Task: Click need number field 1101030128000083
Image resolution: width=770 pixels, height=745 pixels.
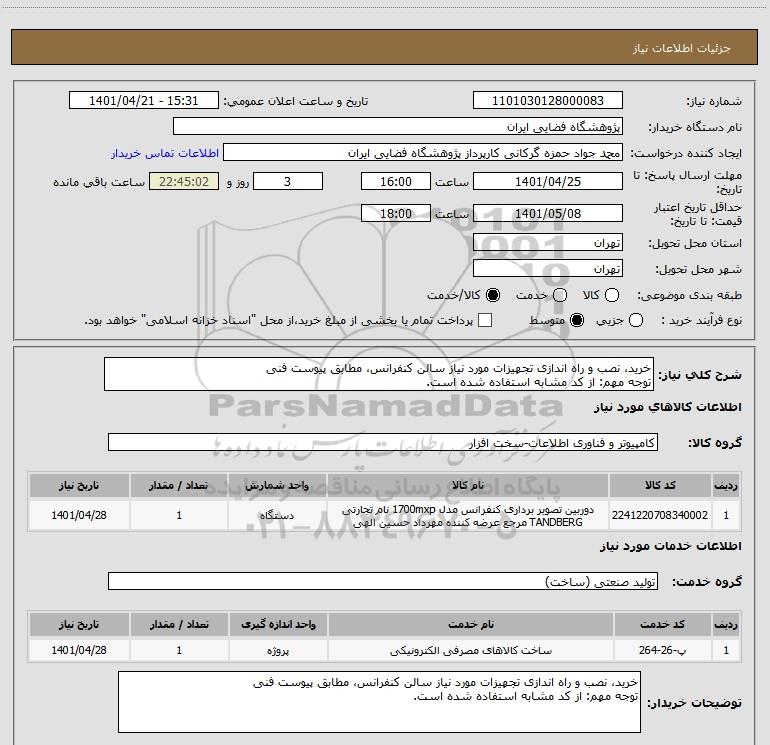Action: (548, 101)
